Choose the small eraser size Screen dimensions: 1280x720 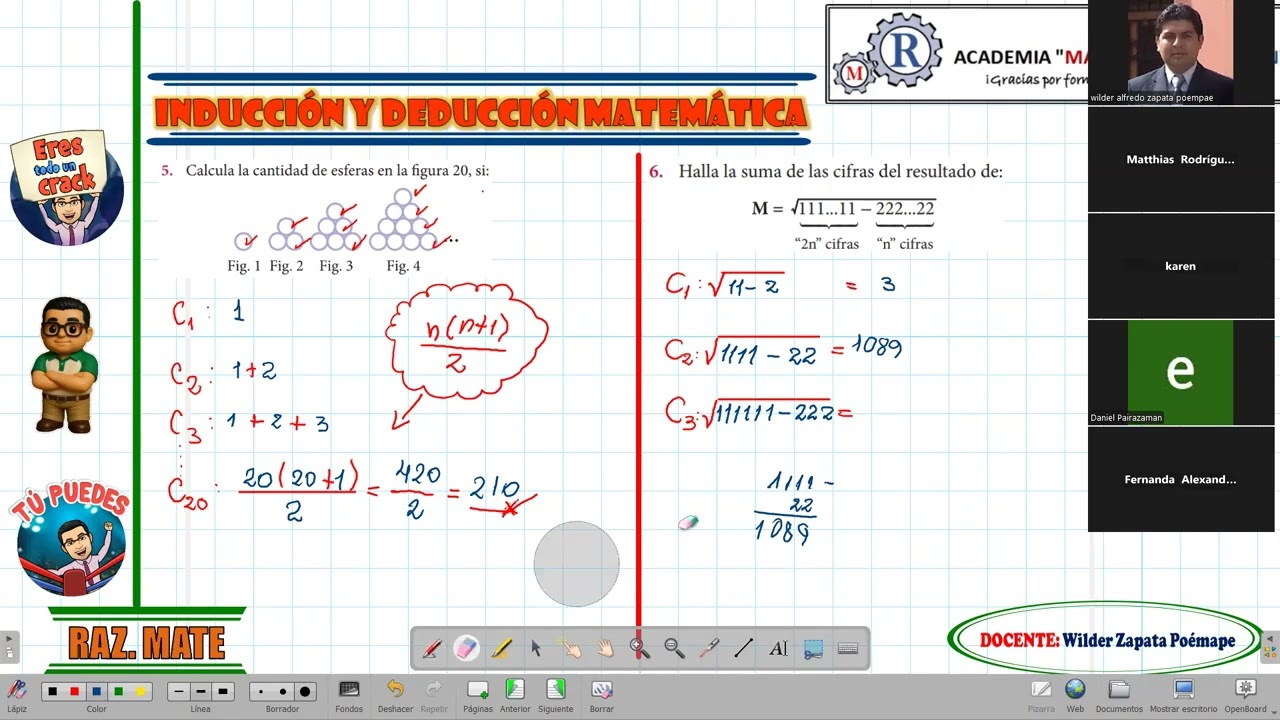pos(261,691)
